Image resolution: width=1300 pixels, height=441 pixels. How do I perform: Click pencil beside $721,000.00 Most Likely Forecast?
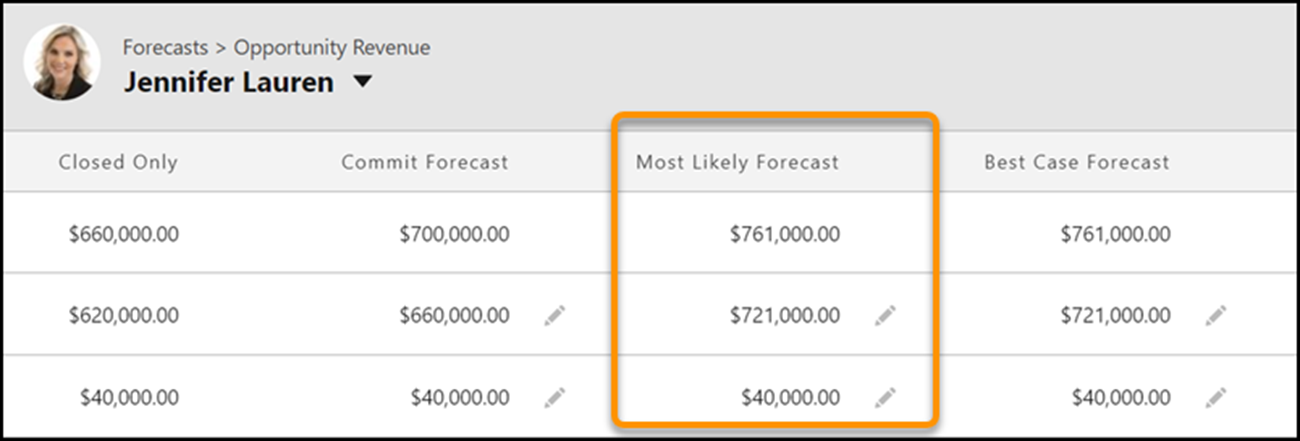[885, 316]
